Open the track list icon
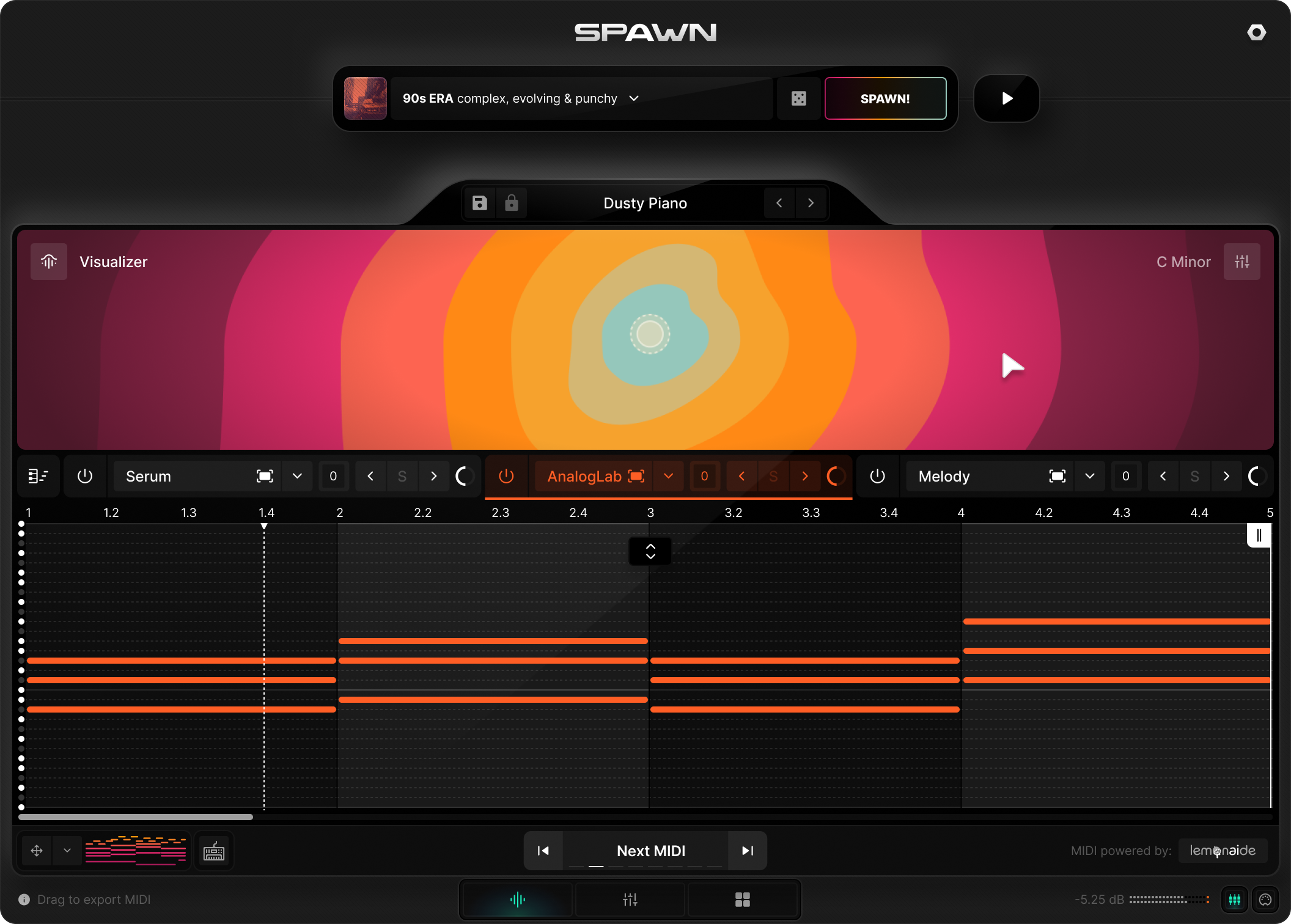Screen dimensions: 1291x924 click(x=38, y=476)
